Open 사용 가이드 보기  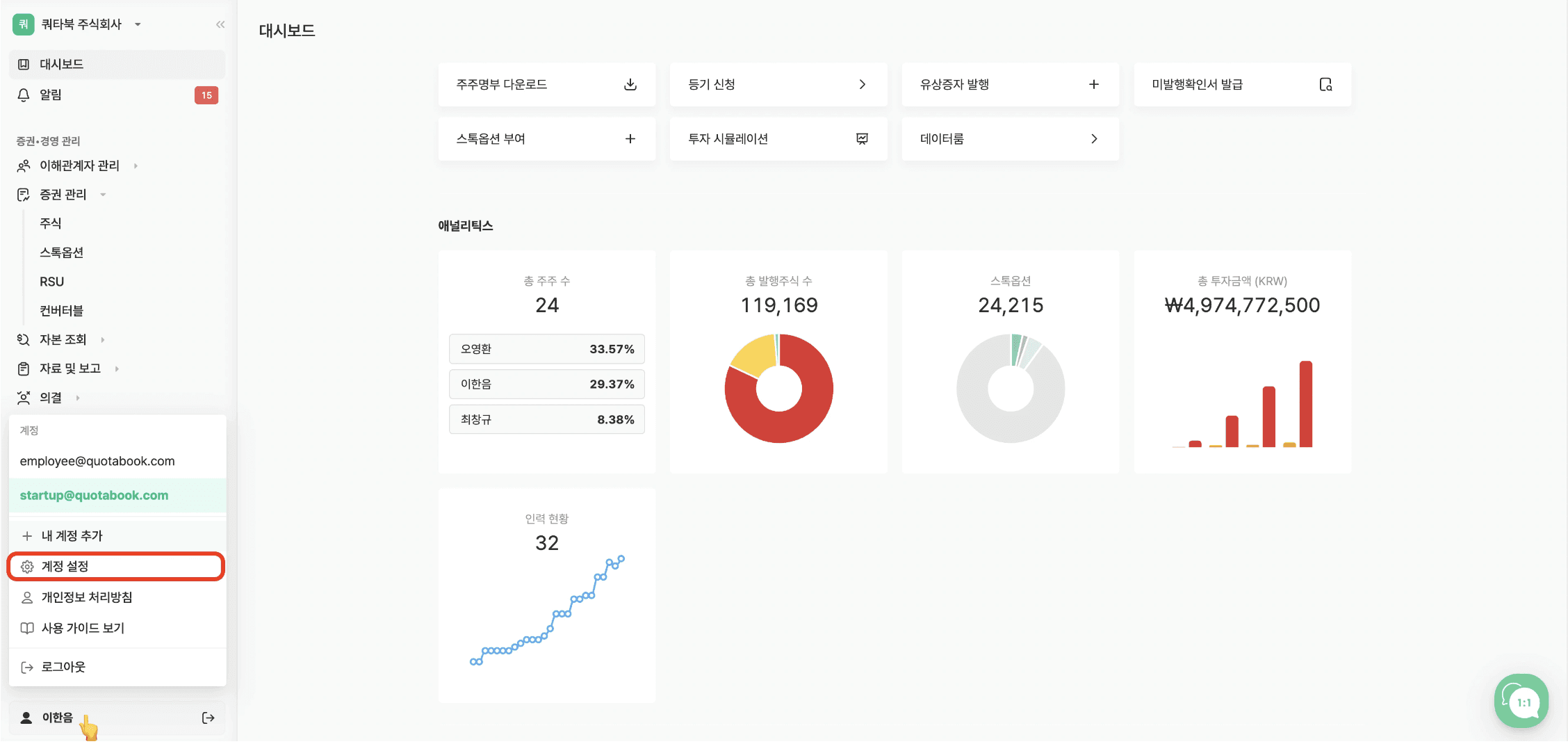83,628
